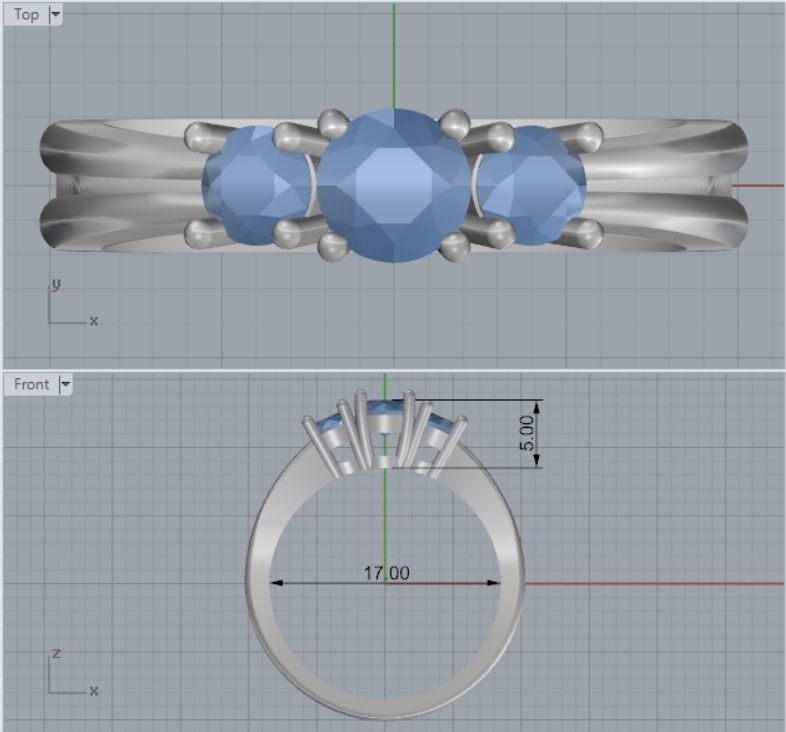Select the 17.00 diameter dimension text
786x732 pixels.
[386, 573]
